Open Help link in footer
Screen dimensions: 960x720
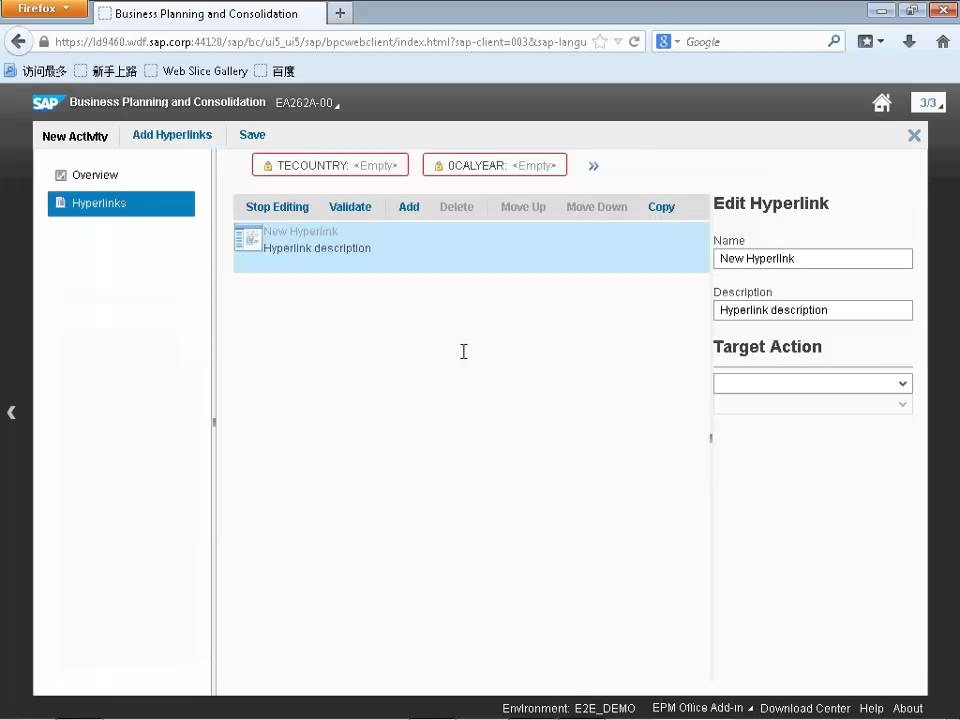871,708
